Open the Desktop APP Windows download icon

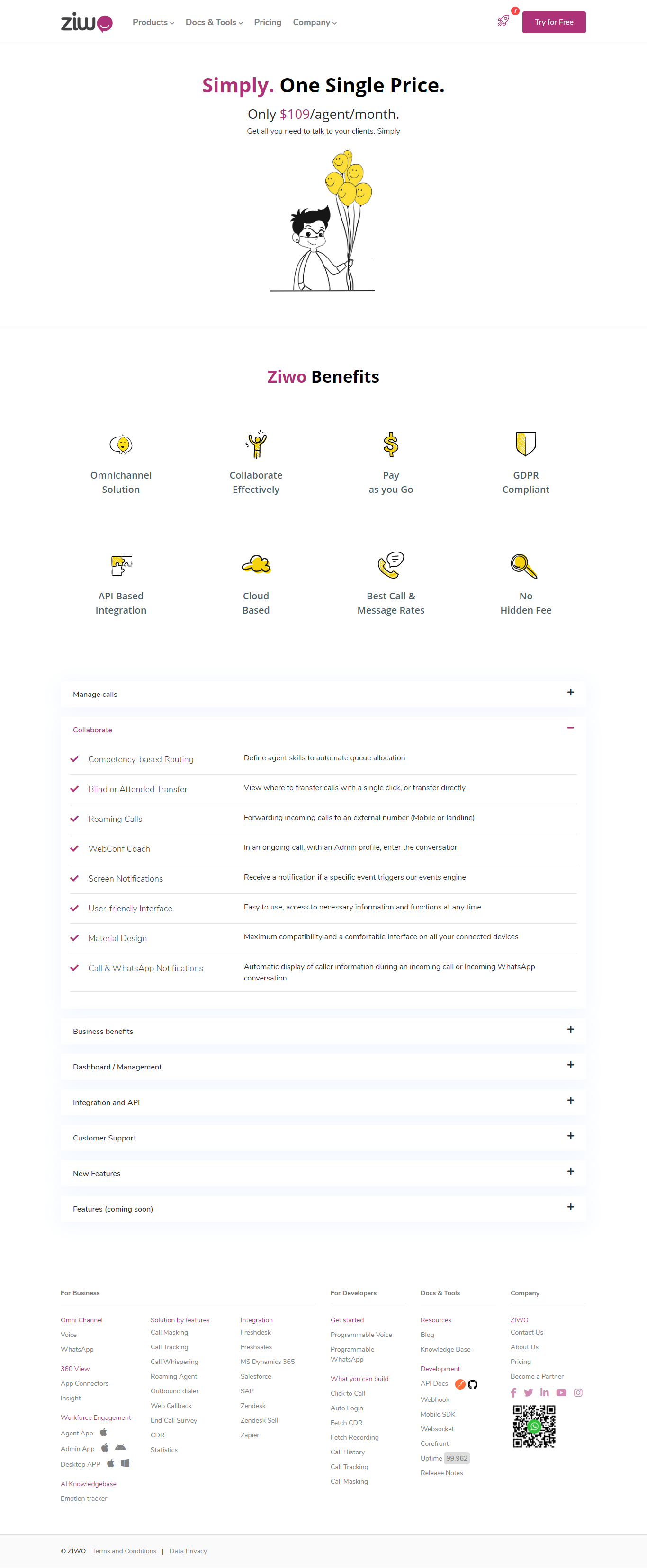(x=125, y=1463)
